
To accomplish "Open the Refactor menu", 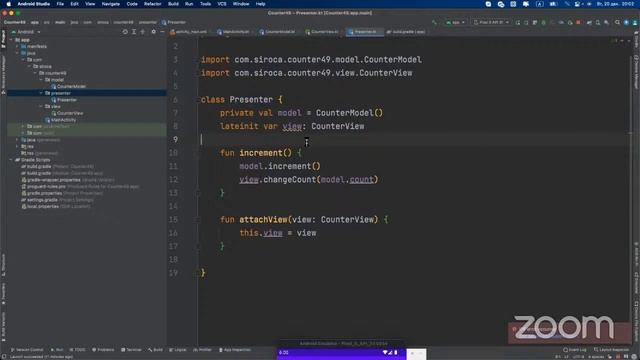I will point(153,4).
